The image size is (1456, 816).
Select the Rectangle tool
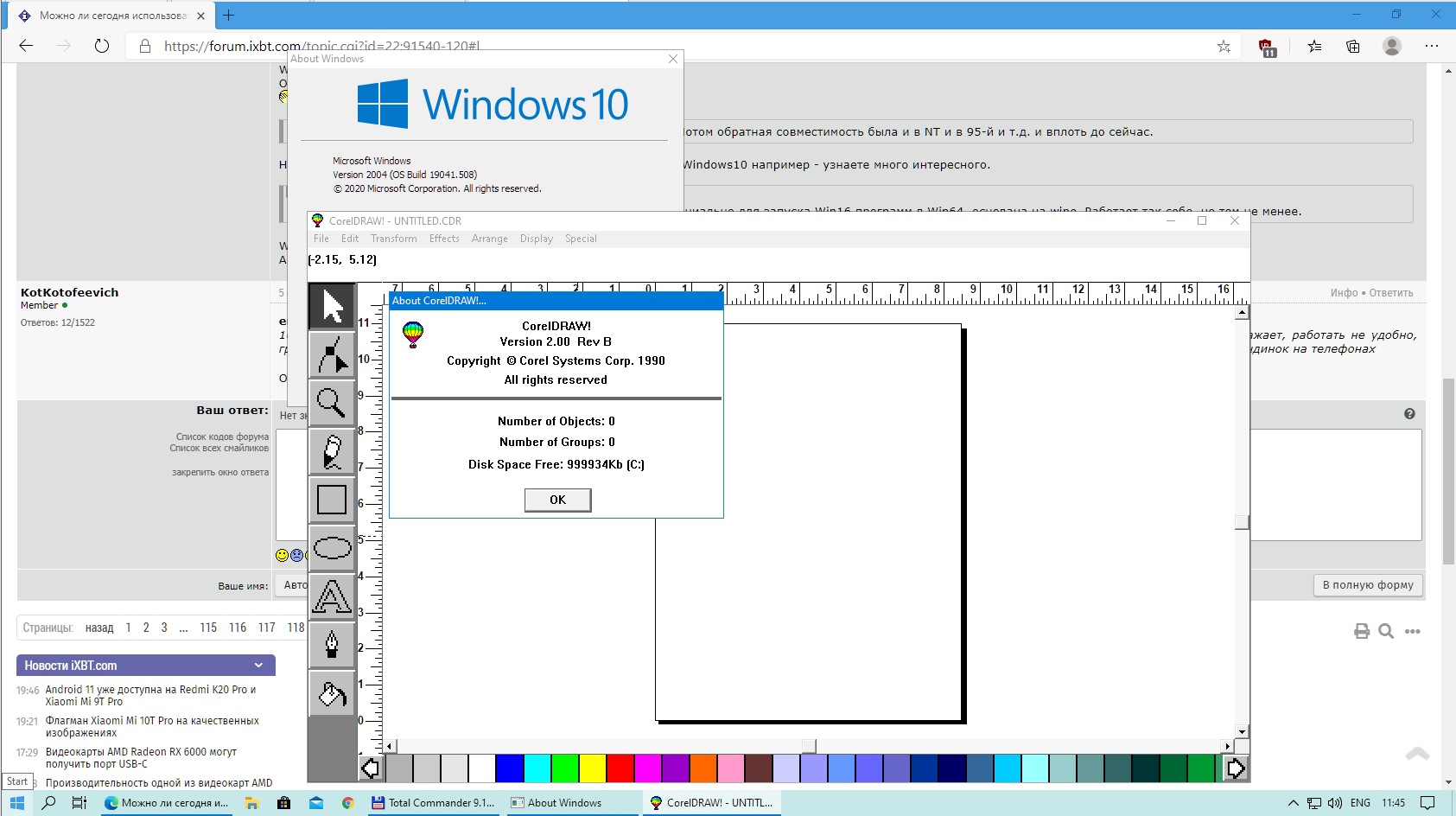[x=332, y=500]
